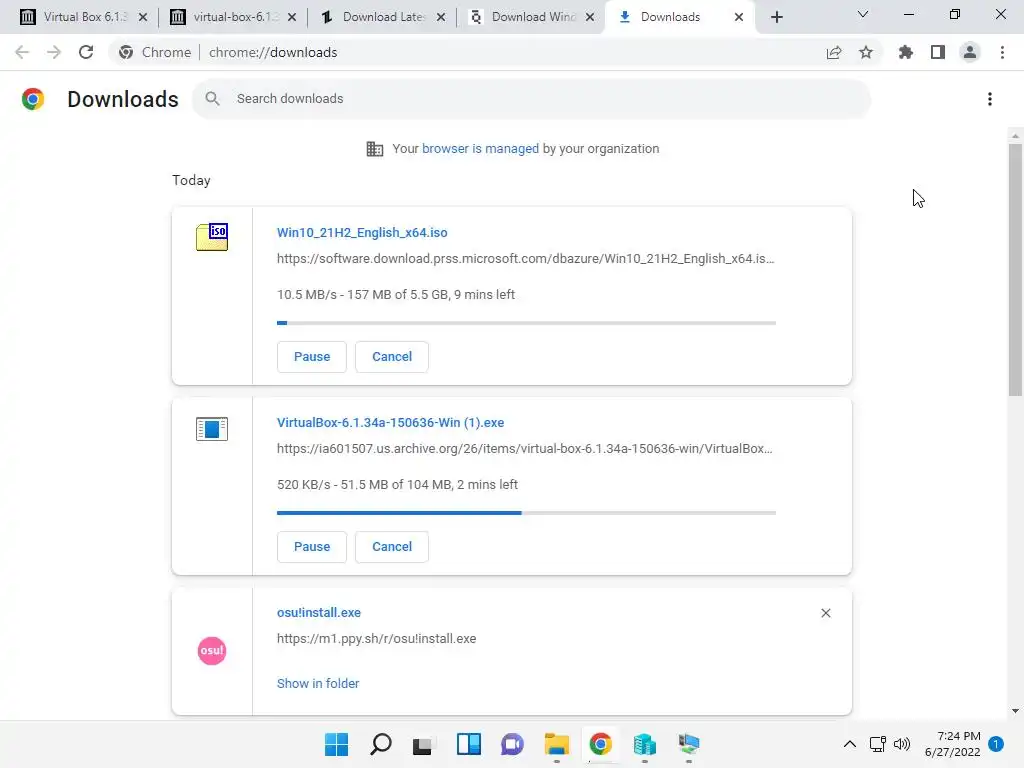Show osu!install.exe in folder
This screenshot has height=768, width=1024.
click(318, 683)
